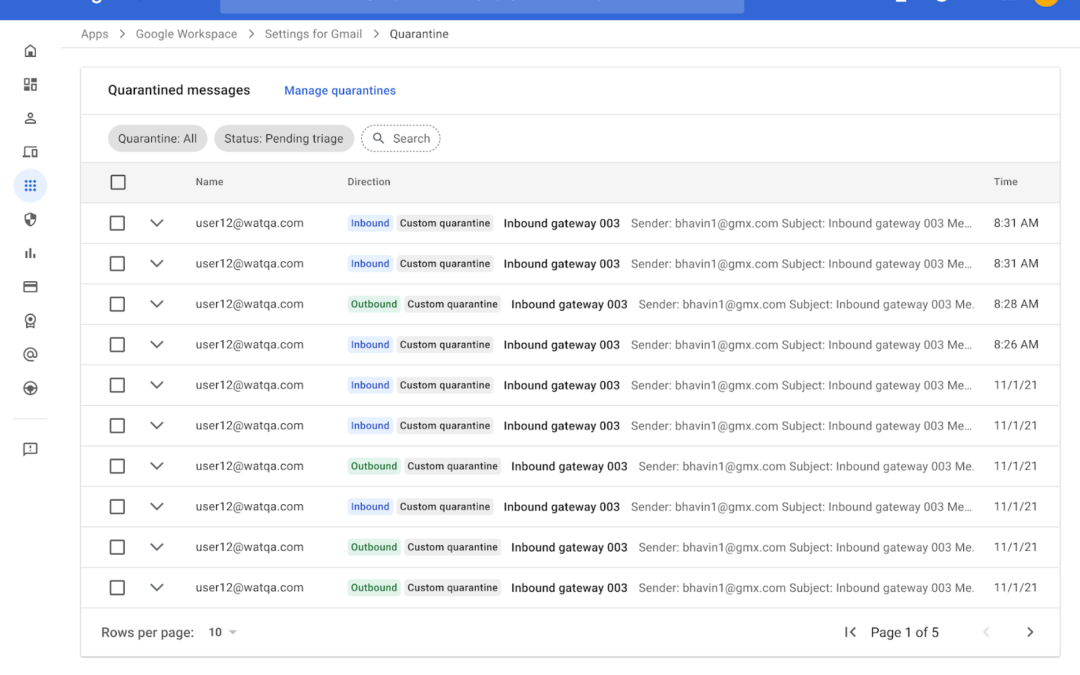Expand the 8:26 AM Inbound message
The image size is (1080, 675).
tap(157, 344)
